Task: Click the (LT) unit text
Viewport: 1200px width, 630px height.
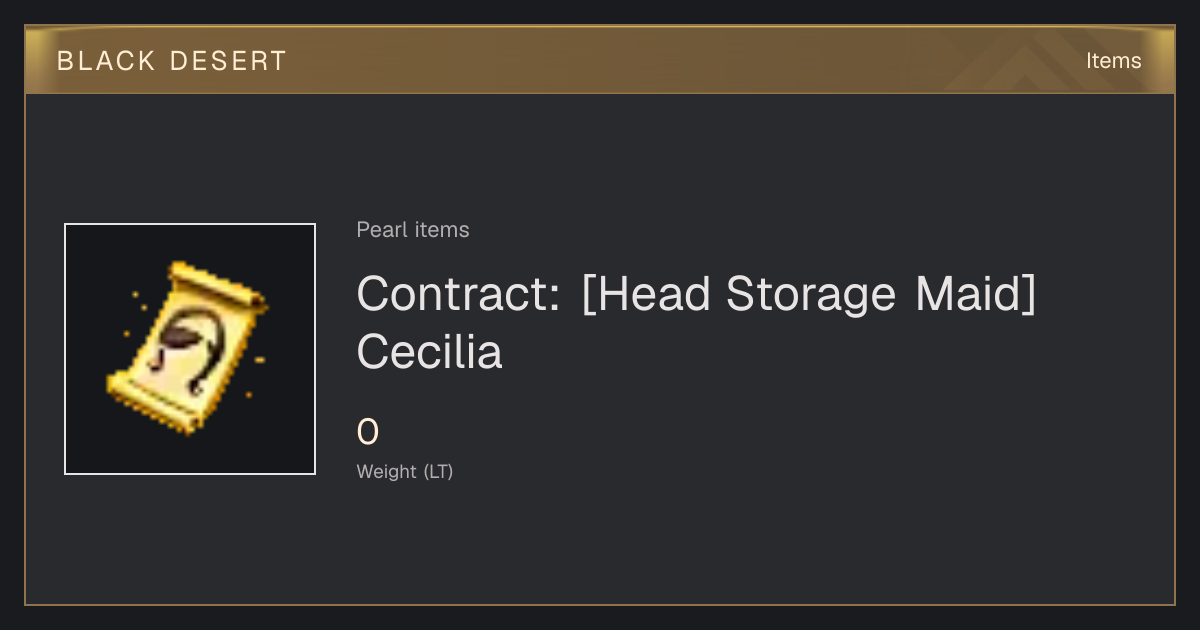Action: point(438,471)
